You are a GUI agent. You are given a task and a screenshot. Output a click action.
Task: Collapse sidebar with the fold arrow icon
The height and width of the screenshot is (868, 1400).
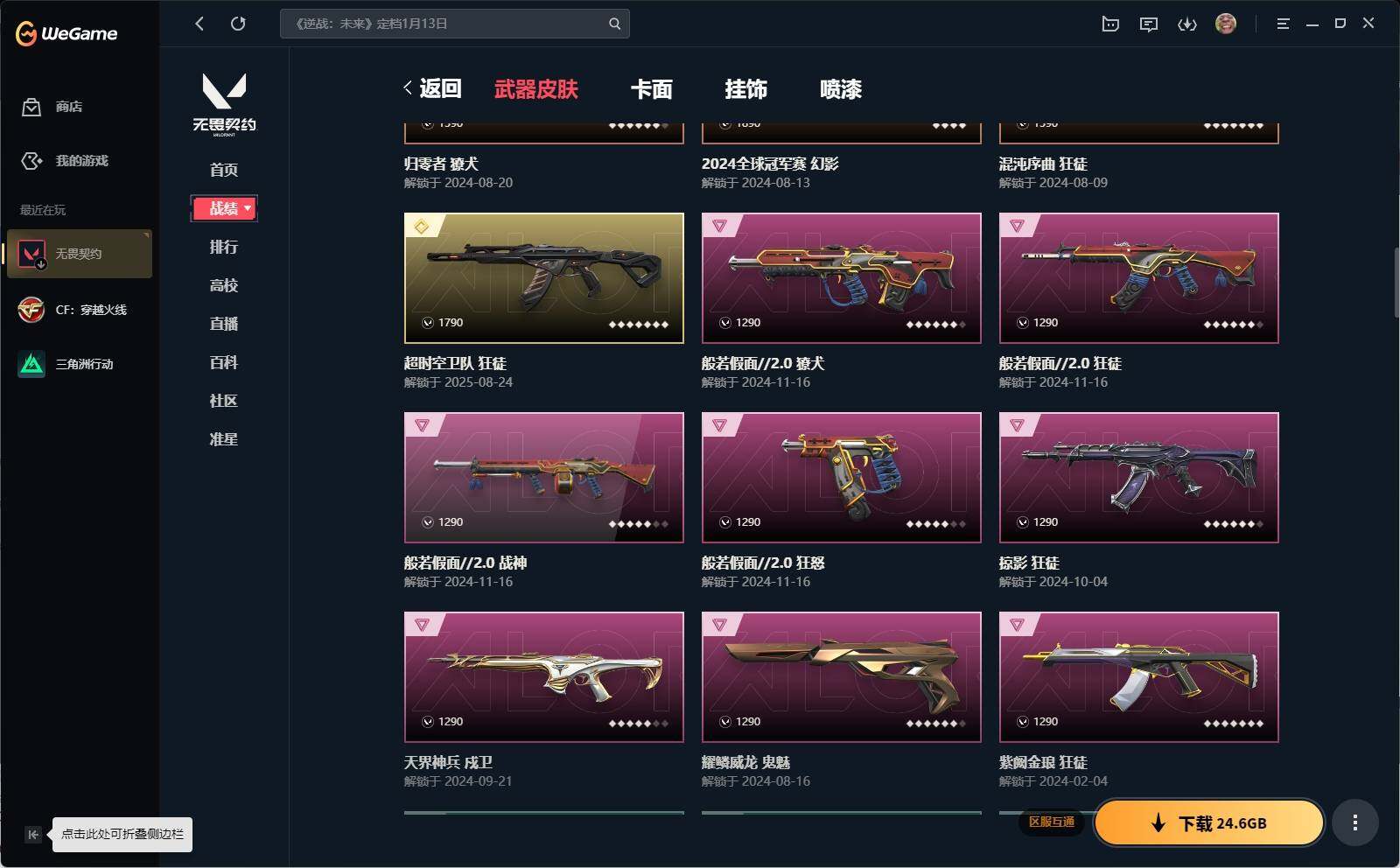tap(32, 834)
